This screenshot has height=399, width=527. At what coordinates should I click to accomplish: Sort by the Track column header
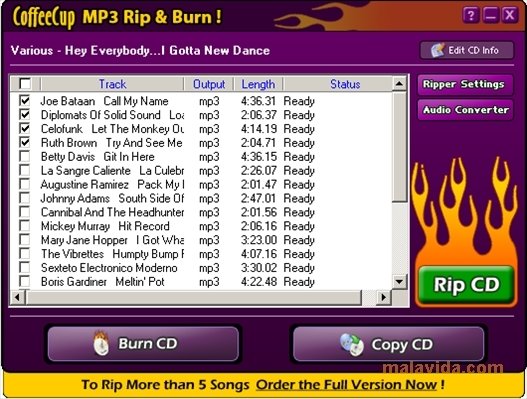coord(112,84)
